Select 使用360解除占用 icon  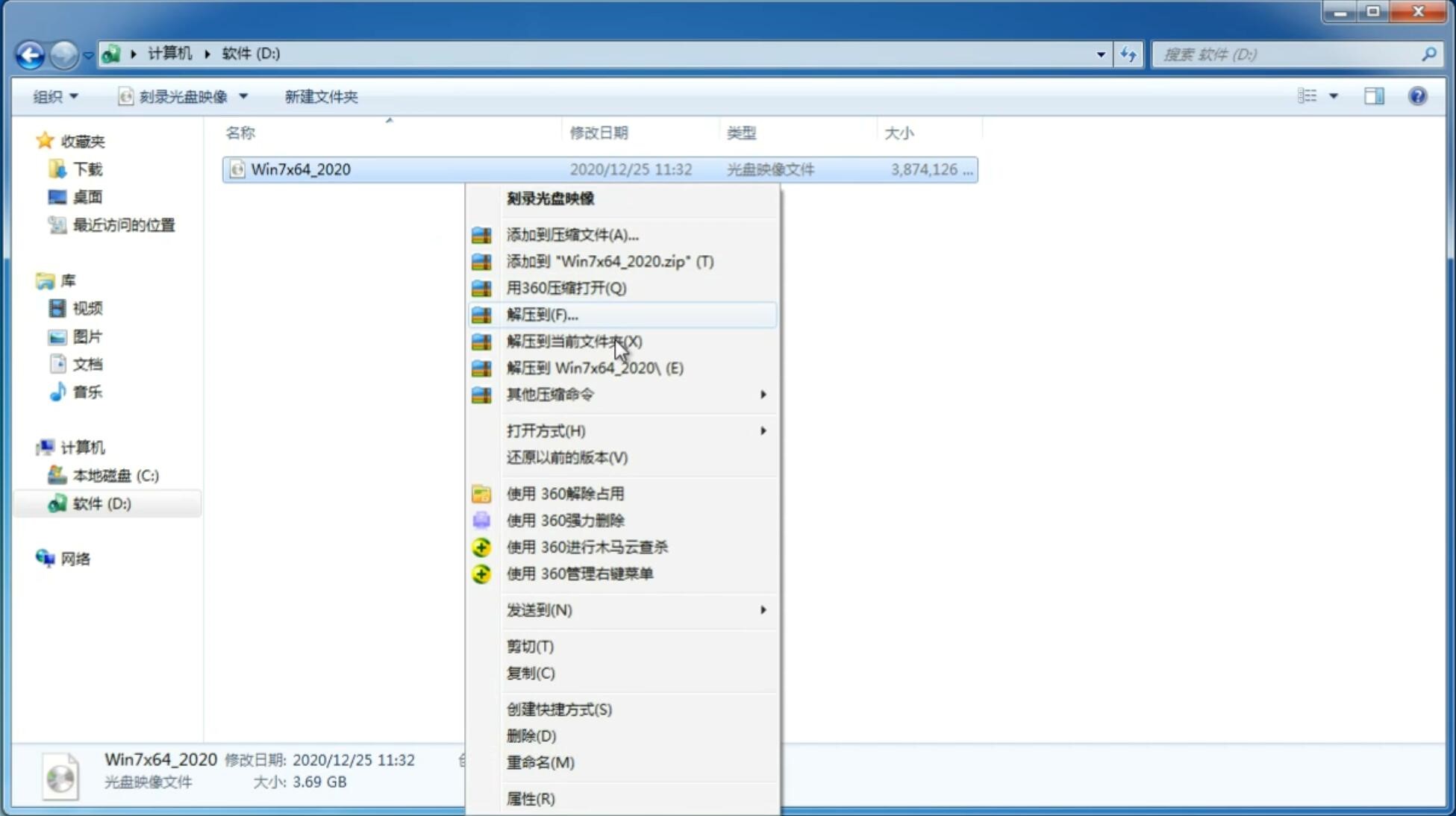pos(480,493)
